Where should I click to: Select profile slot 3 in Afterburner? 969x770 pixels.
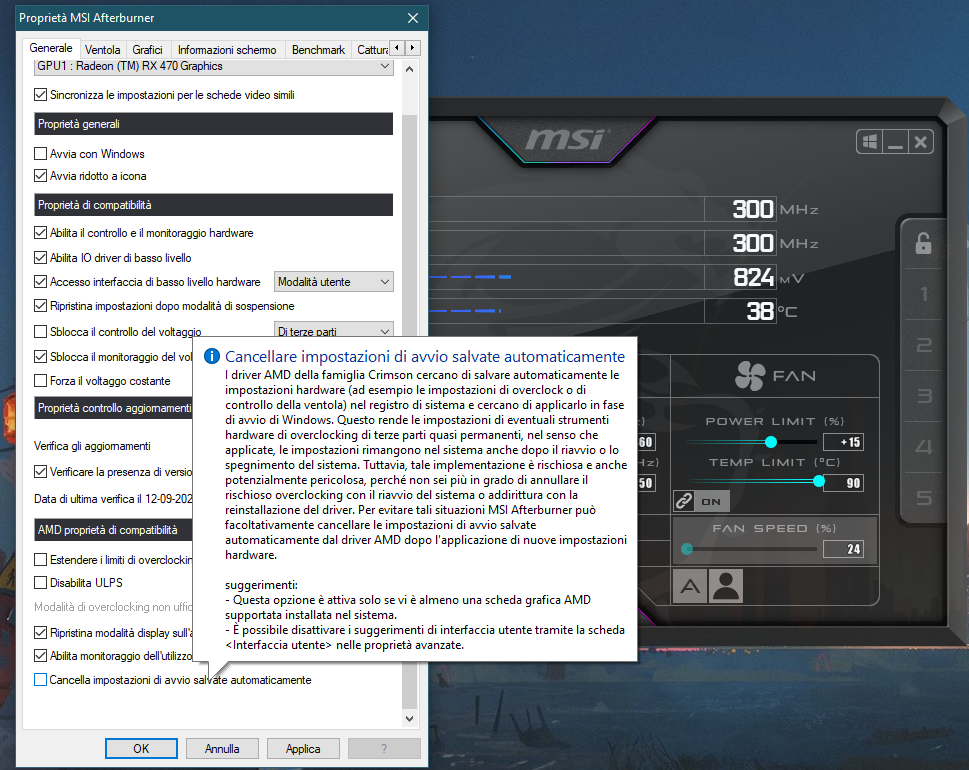pyautogui.click(x=924, y=396)
